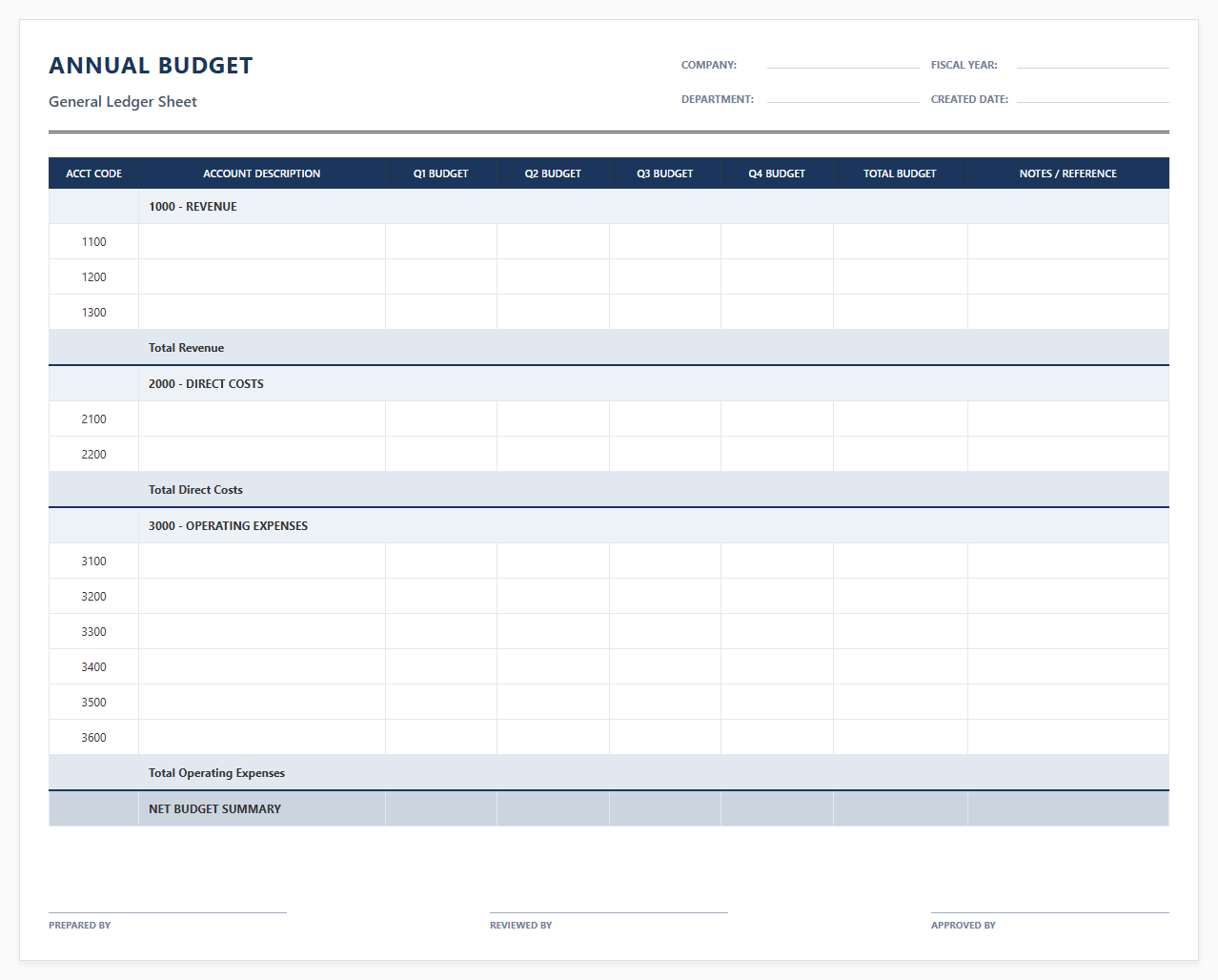Click account code 3500
The image size is (1218, 980).
click(x=93, y=703)
